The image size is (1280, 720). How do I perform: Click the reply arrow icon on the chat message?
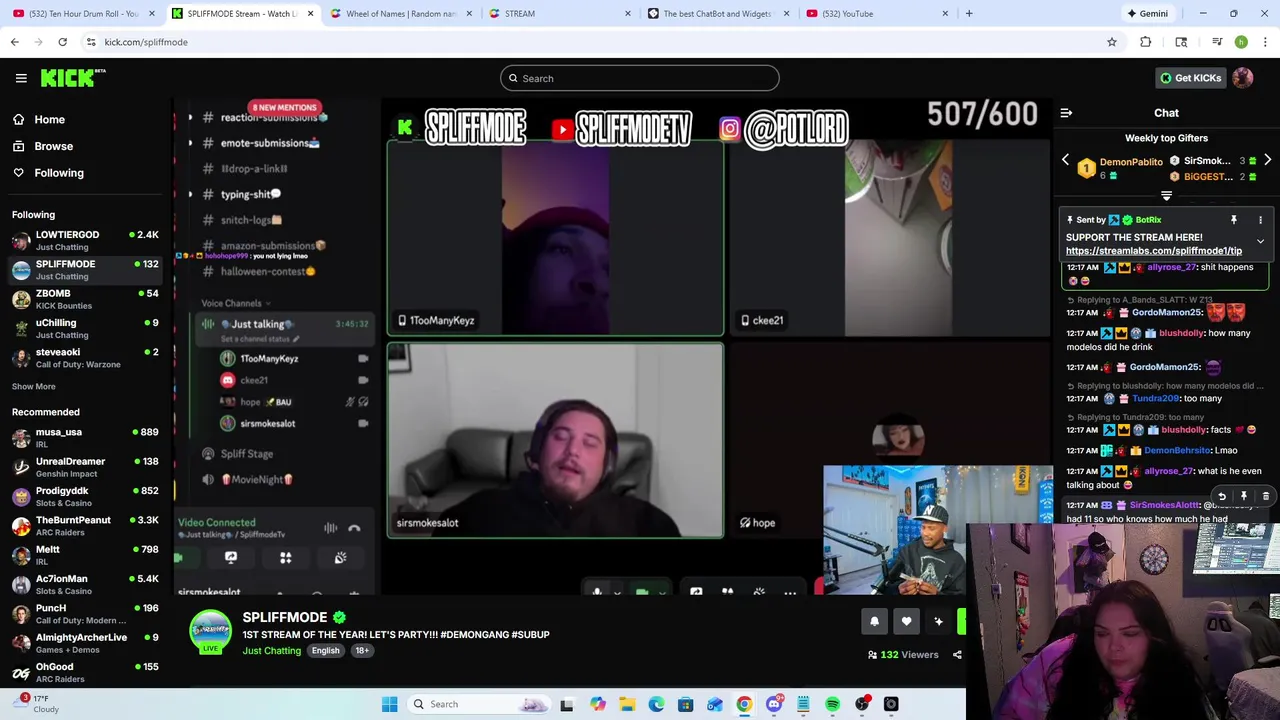(1221, 496)
